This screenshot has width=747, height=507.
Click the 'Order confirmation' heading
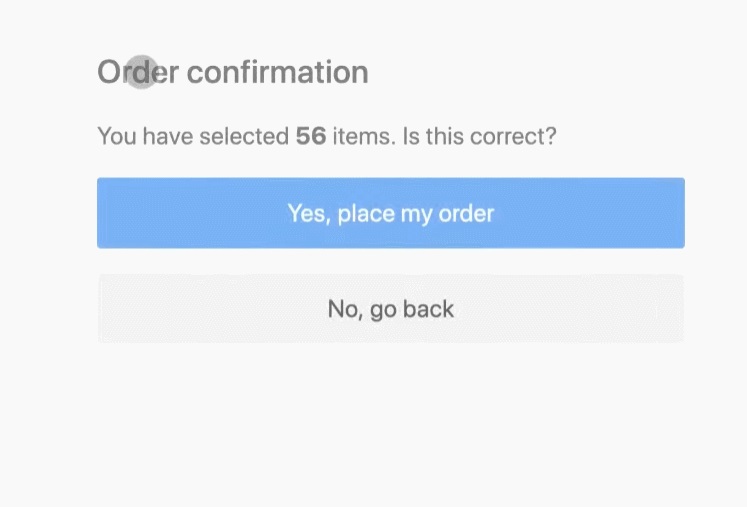click(232, 72)
